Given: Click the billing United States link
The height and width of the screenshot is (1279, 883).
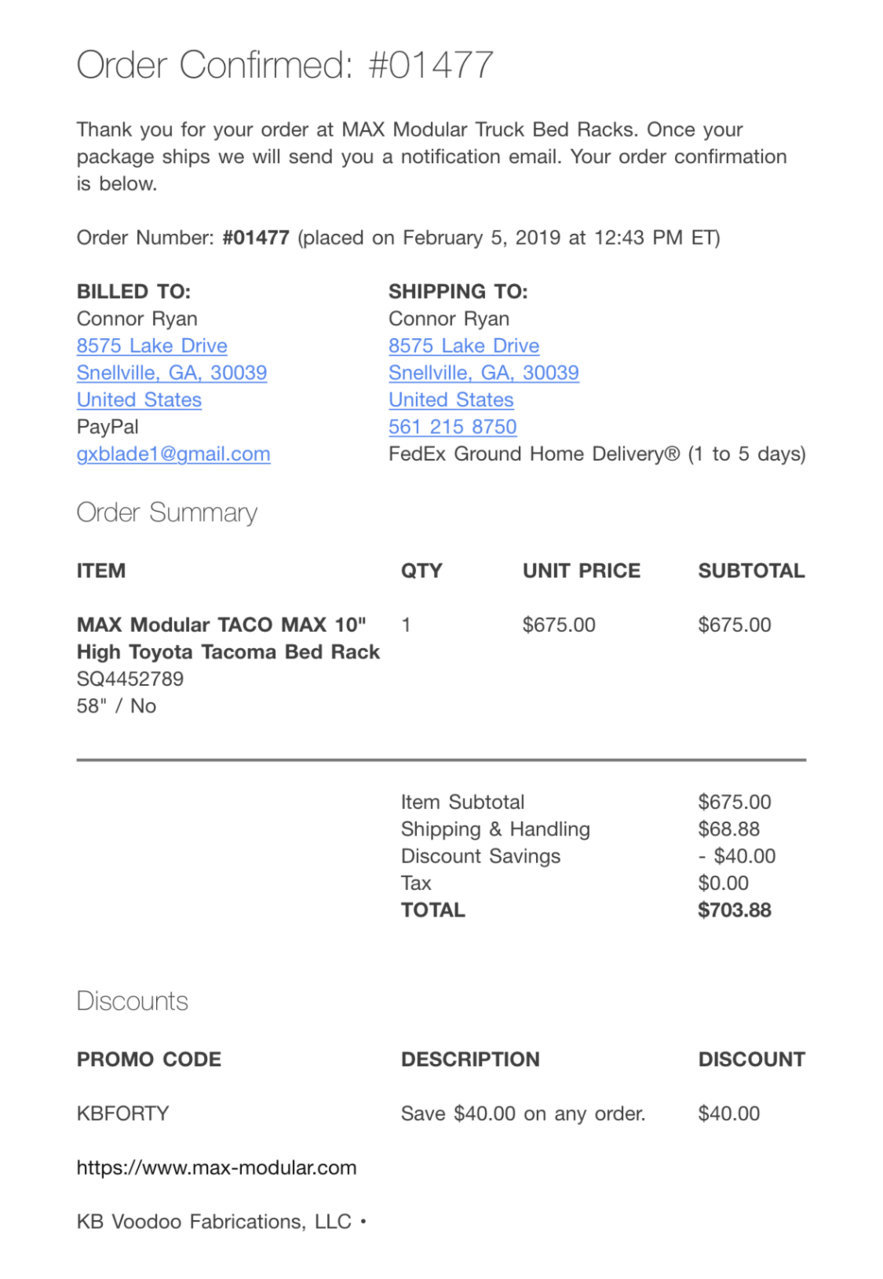Looking at the screenshot, I should [x=139, y=400].
